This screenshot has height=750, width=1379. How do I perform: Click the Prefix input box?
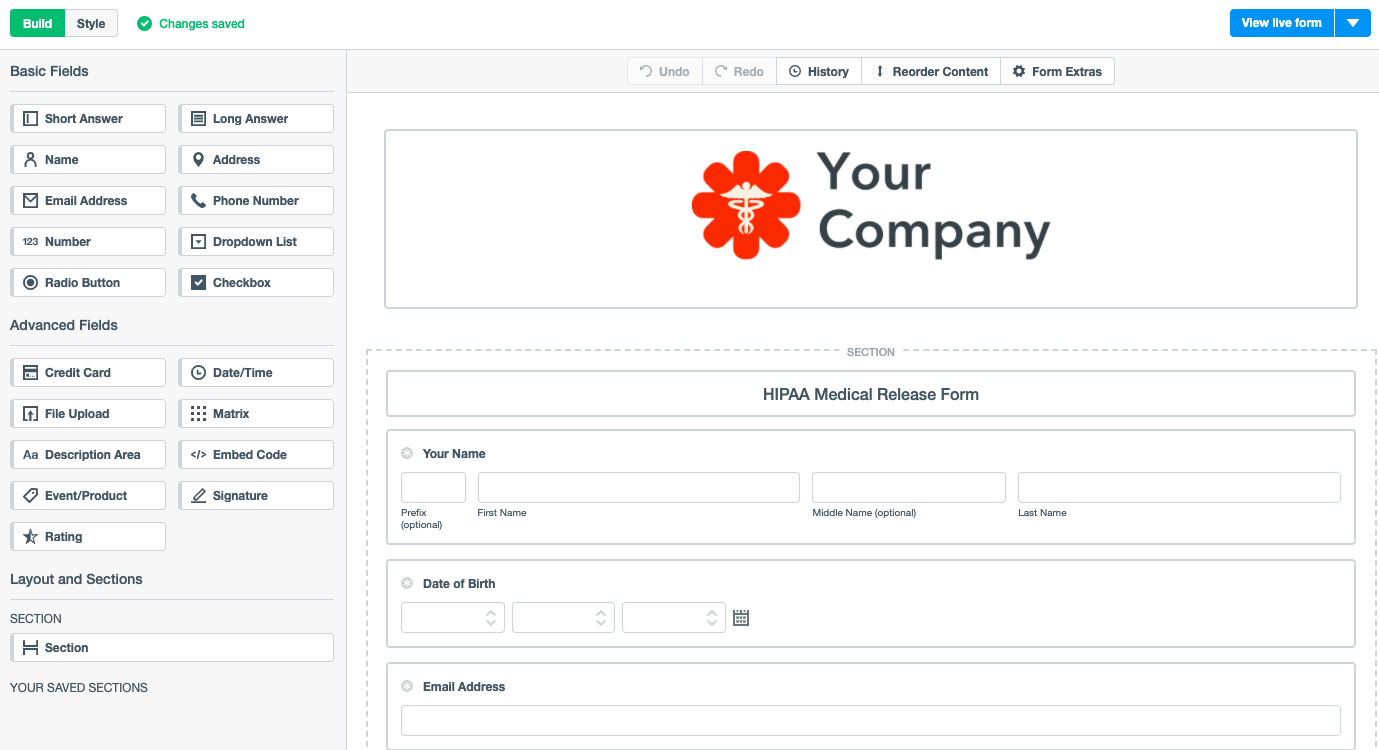(433, 487)
